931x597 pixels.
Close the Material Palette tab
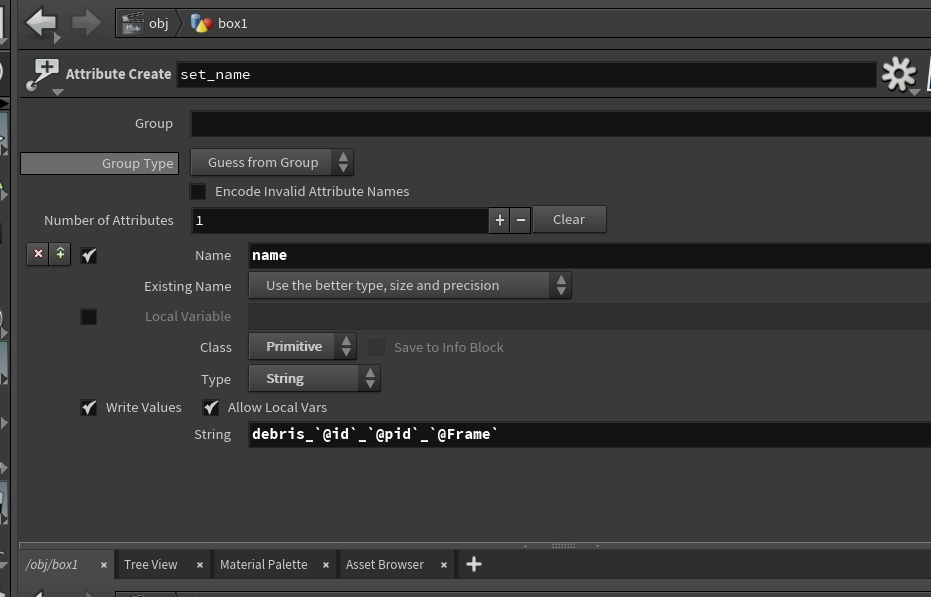[x=325, y=565]
